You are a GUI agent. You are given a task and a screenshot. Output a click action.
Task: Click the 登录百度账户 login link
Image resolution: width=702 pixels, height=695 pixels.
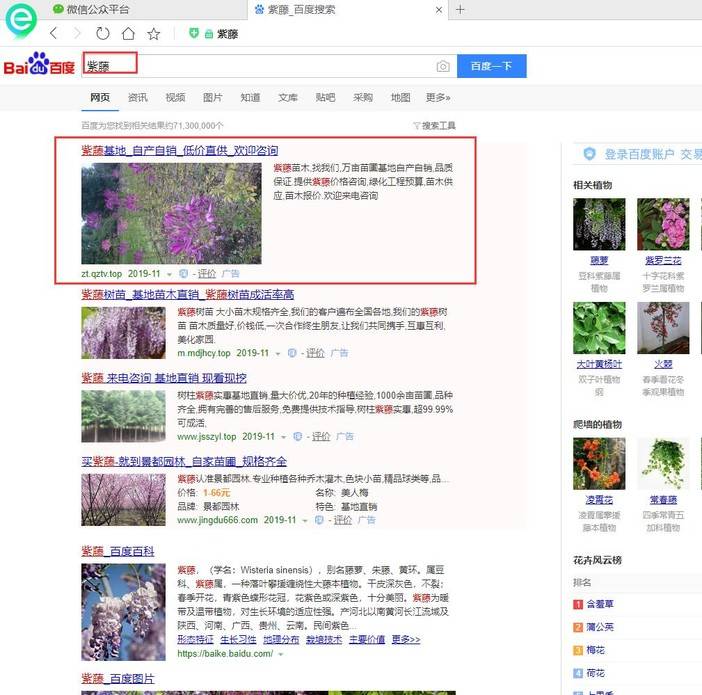tap(639, 154)
